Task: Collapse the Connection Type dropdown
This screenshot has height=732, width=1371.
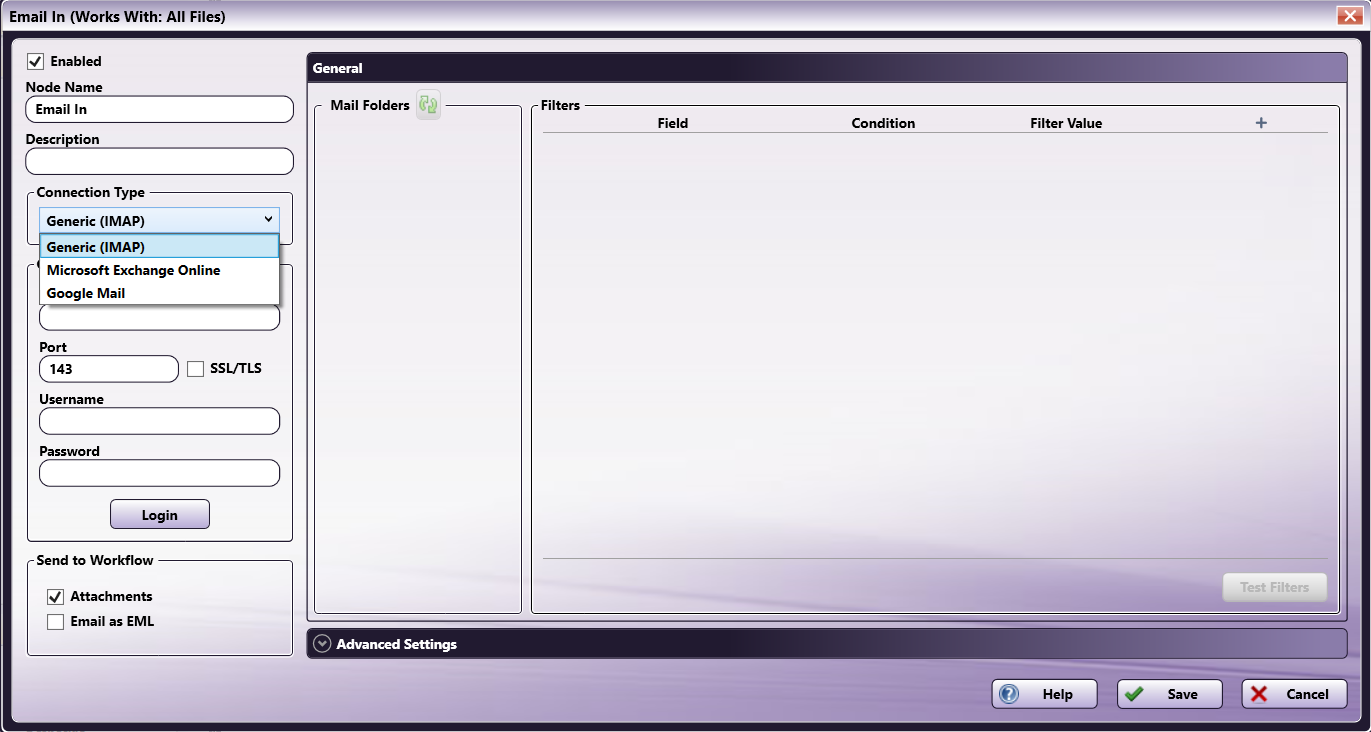Action: coord(268,220)
